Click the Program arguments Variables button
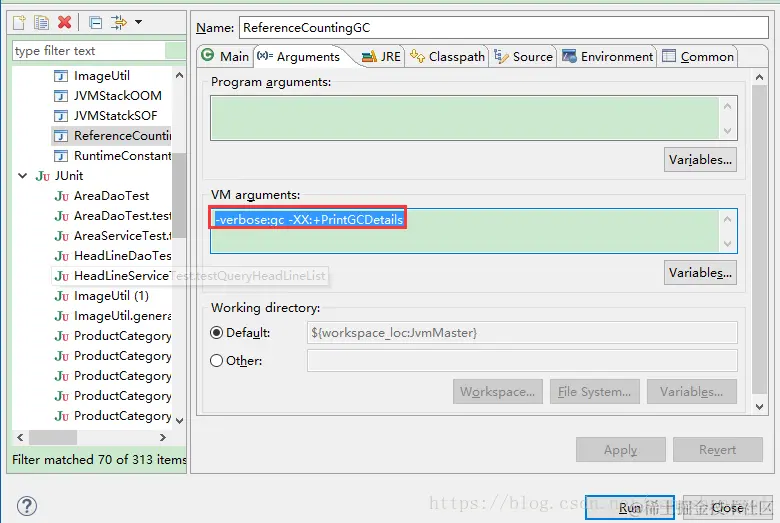Image resolution: width=780 pixels, height=523 pixels. (x=700, y=160)
